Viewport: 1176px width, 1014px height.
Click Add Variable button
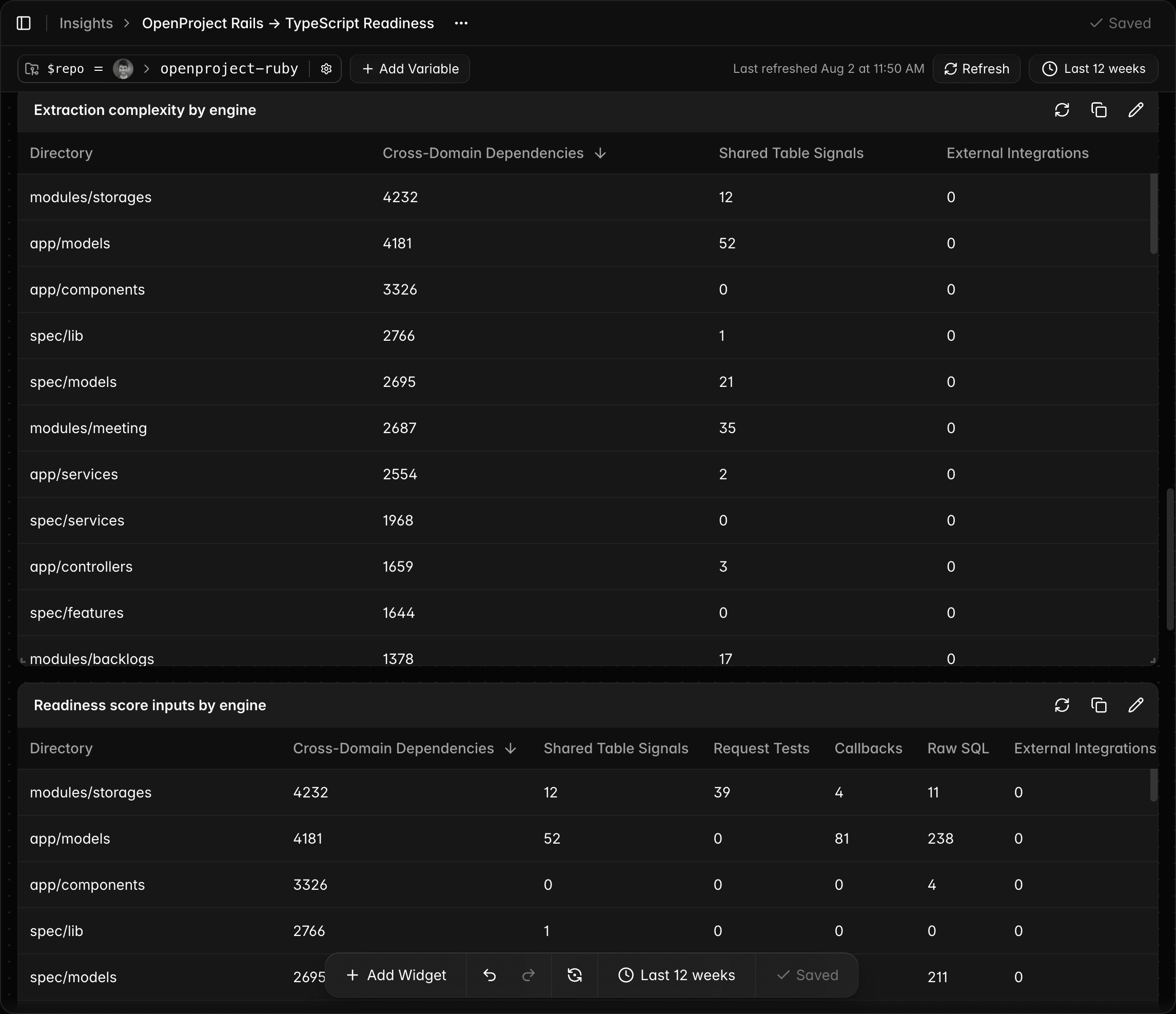click(410, 69)
